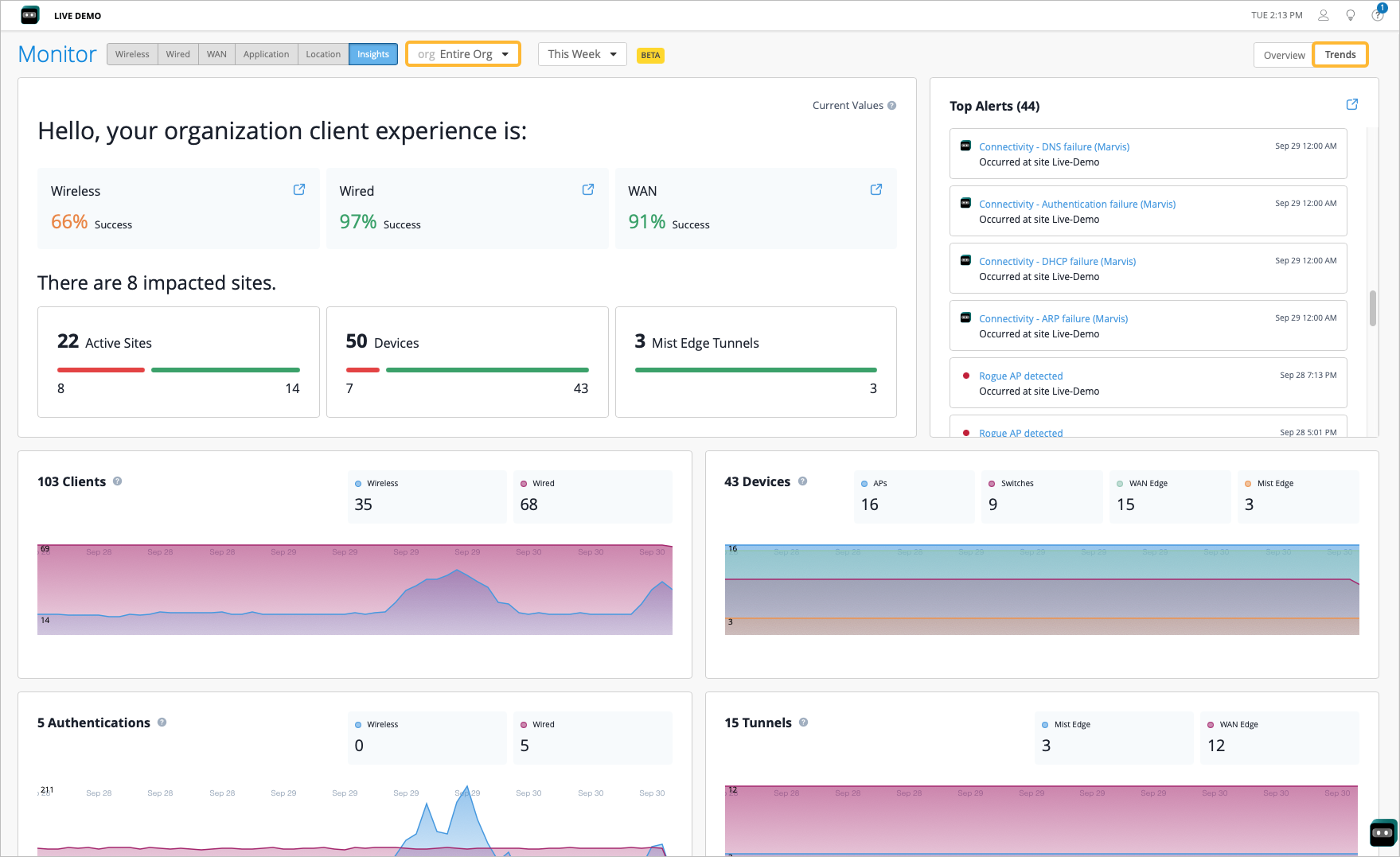Open the WAN success external link icon
The image size is (1400, 857).
click(875, 189)
